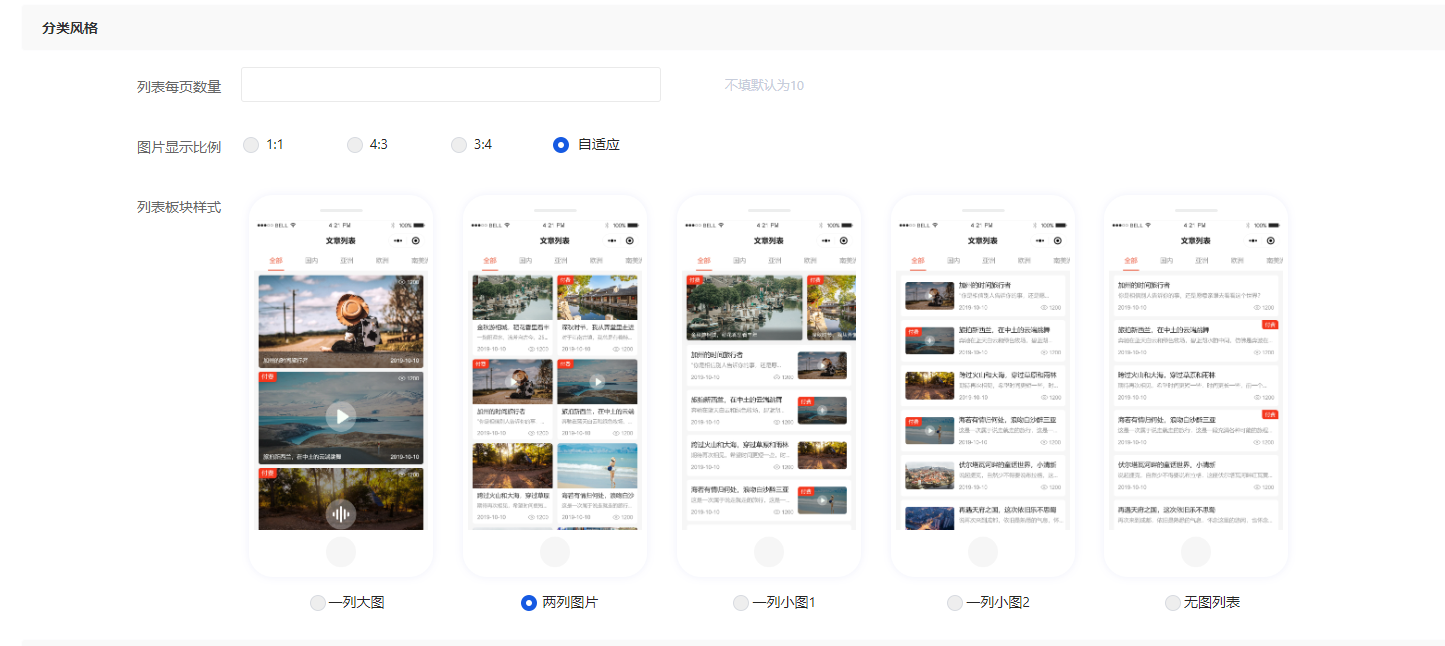Viewport: 1445px width, 646px height.
Task: Choose the 无图列表 list style radio
Action: (1173, 603)
